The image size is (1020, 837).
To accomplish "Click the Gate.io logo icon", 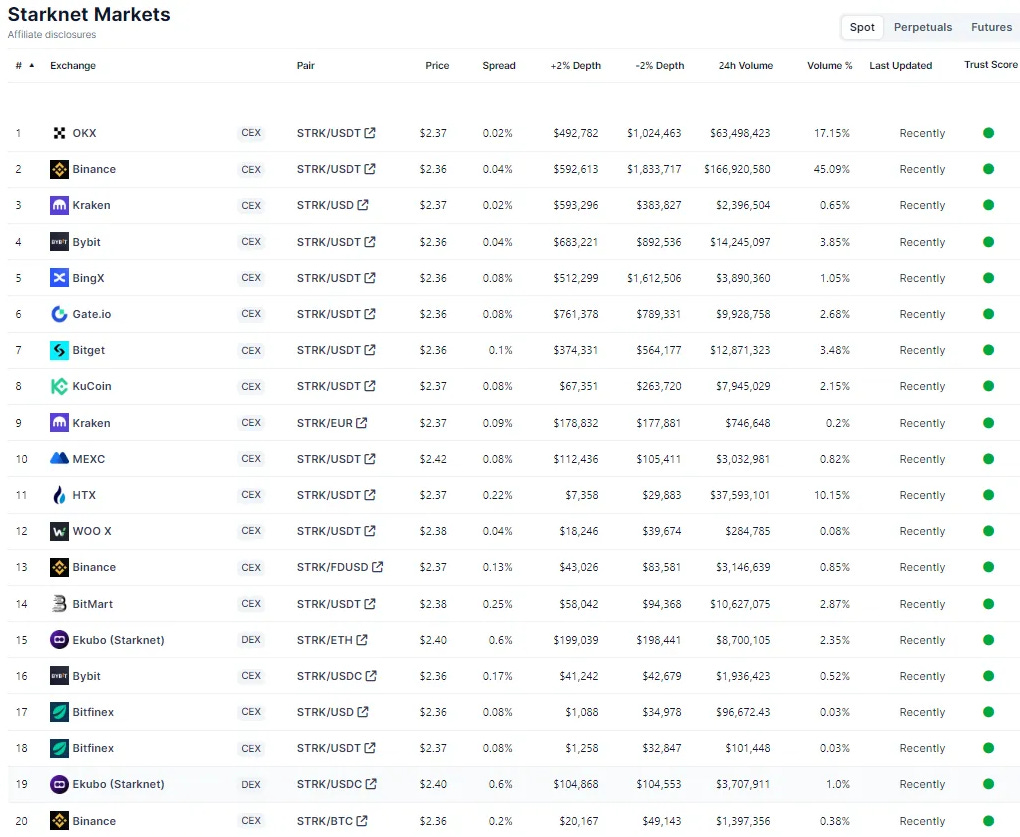I will point(59,314).
